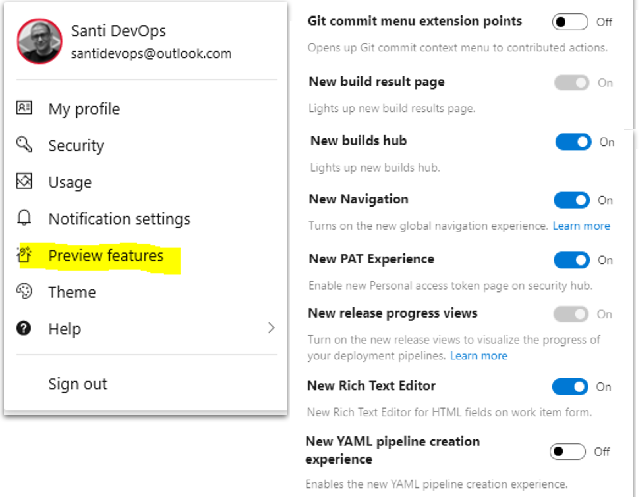Image resolution: width=640 pixels, height=500 pixels.
Task: Turn off New builds hub toggle
Action: 573,142
